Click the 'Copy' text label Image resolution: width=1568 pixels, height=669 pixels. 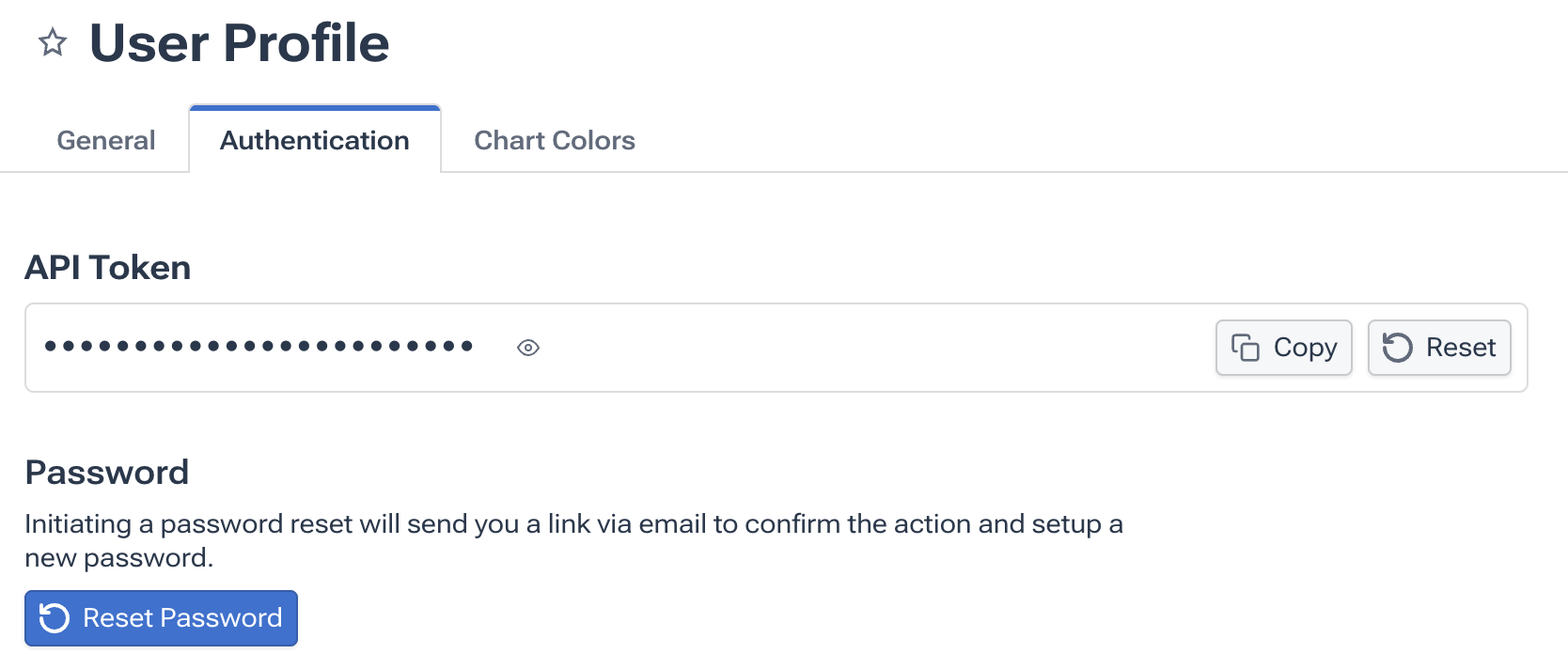click(x=1306, y=348)
